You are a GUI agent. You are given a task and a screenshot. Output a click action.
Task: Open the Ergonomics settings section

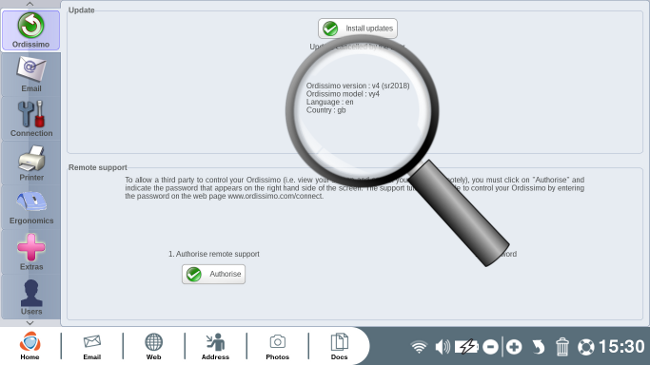click(31, 207)
